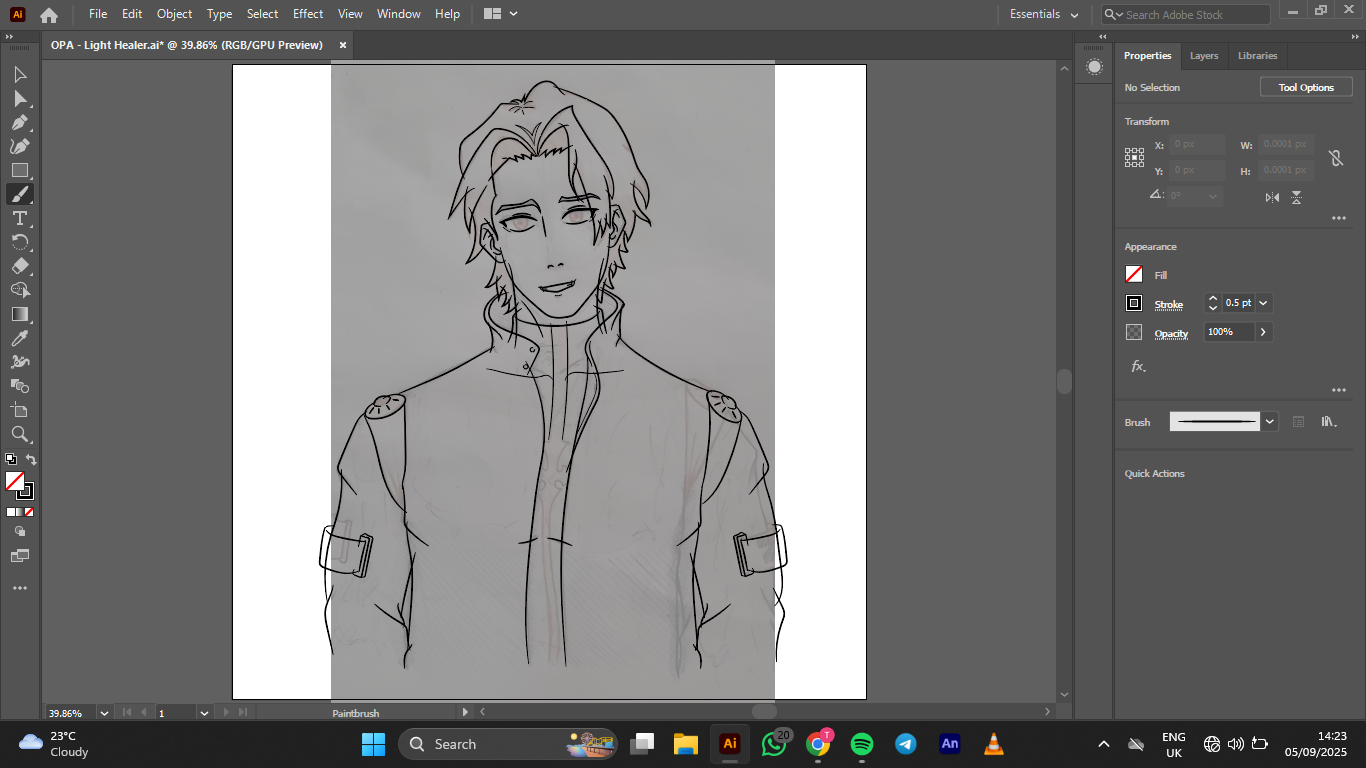The height and width of the screenshot is (768, 1366).
Task: Select the Selection tool arrow
Action: (x=19, y=75)
